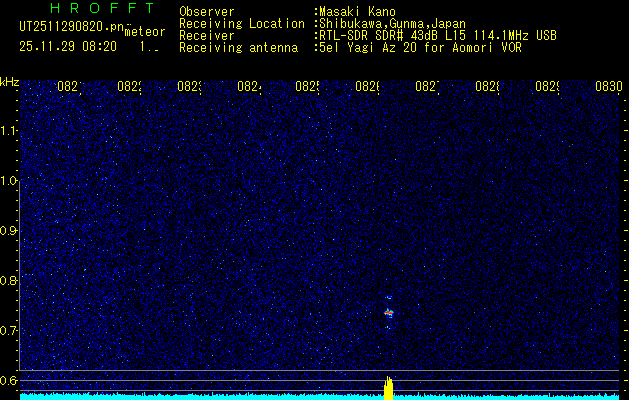Click the yellow signal spike in the power graph
This screenshot has width=629, height=400.
pos(388,388)
